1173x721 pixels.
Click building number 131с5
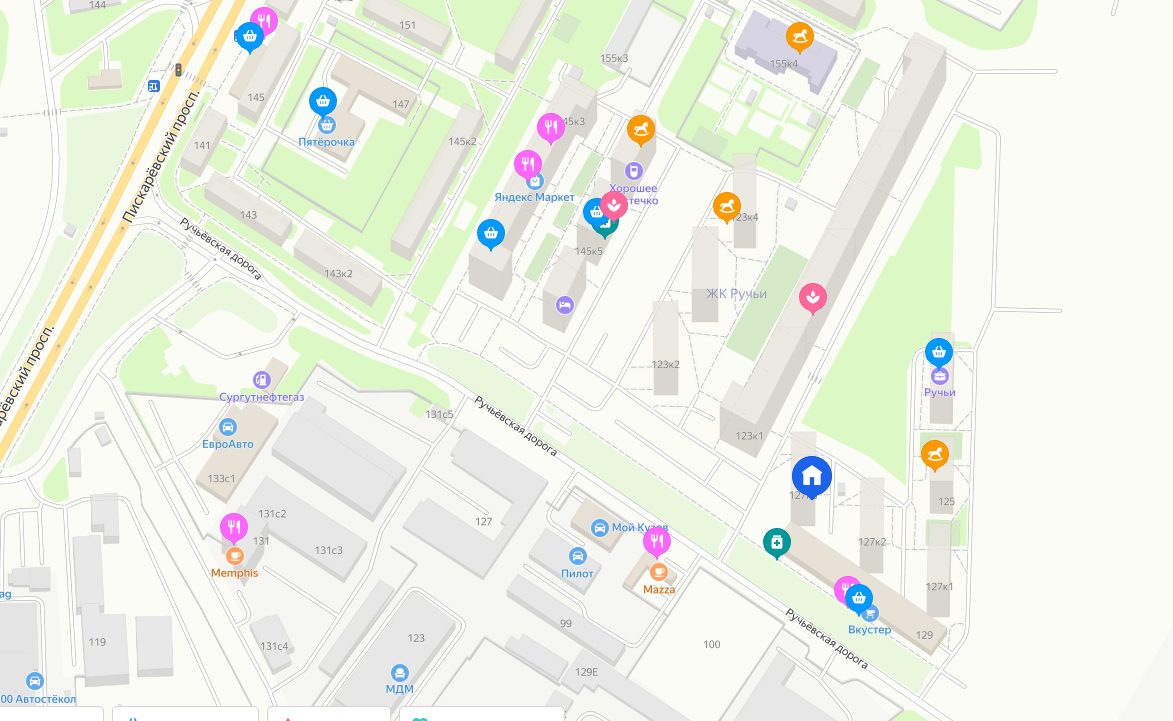pos(440,414)
